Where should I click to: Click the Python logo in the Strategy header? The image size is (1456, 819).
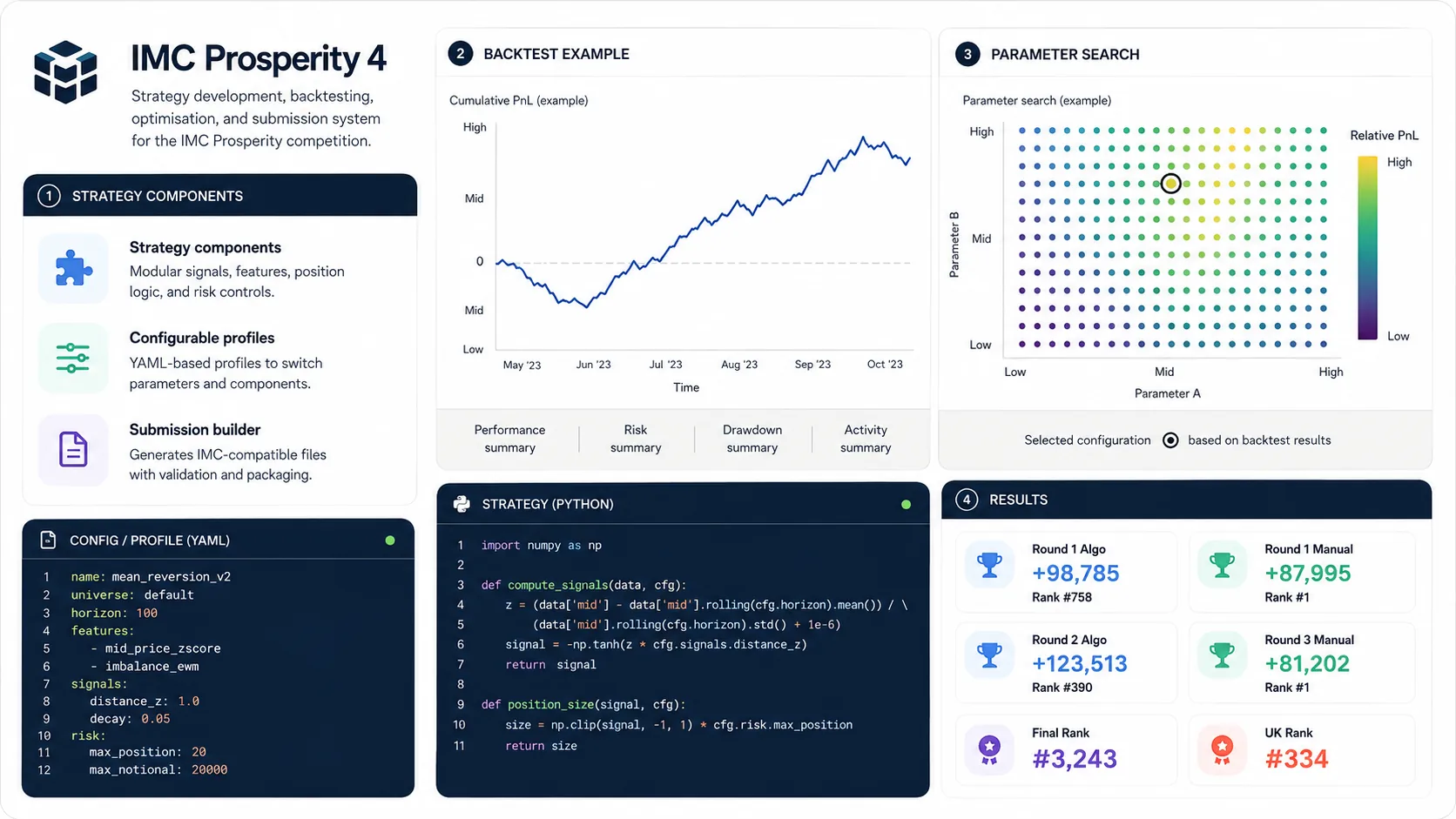pyautogui.click(x=462, y=504)
